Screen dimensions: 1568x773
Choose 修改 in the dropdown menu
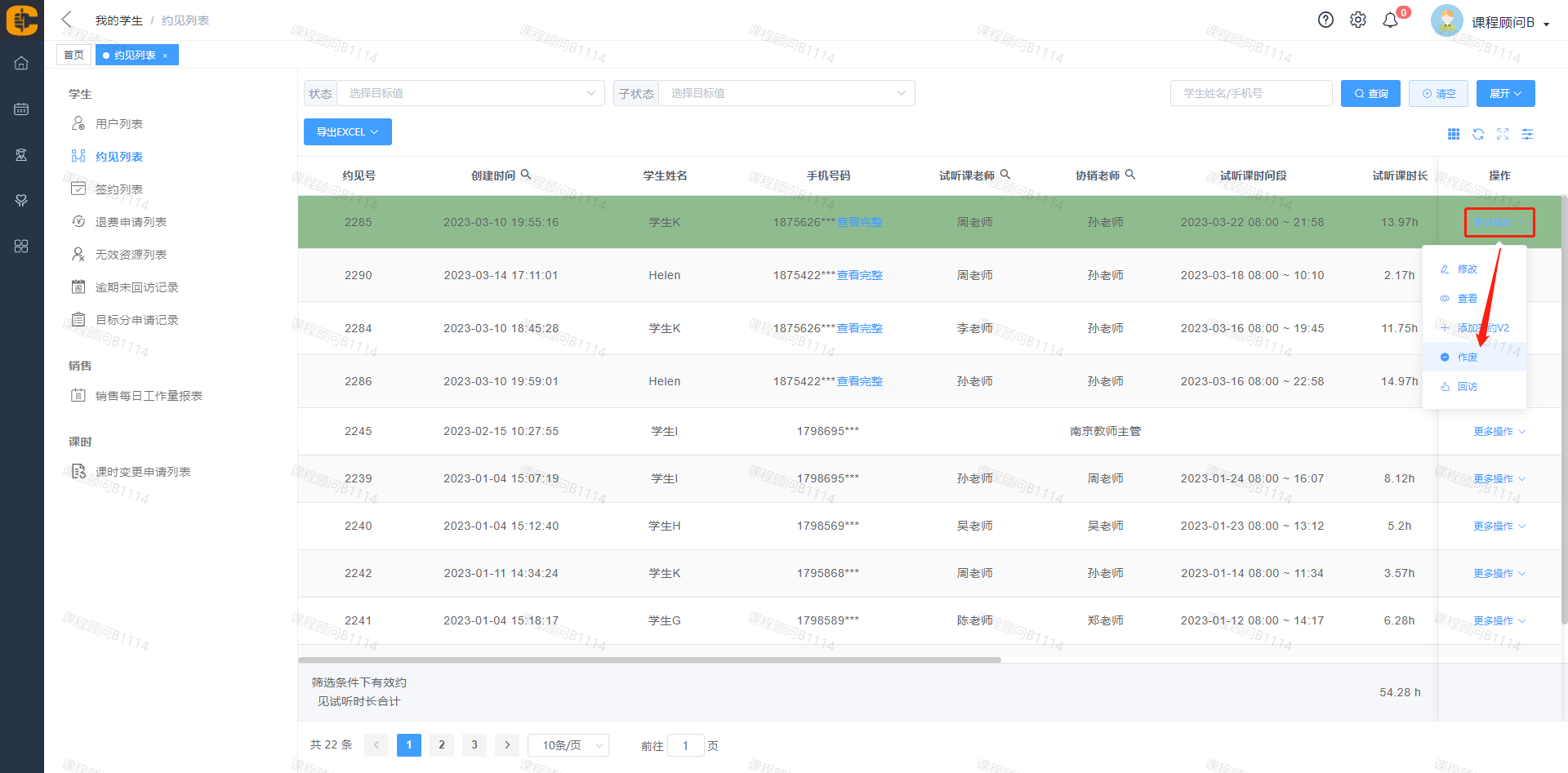pyautogui.click(x=1468, y=269)
